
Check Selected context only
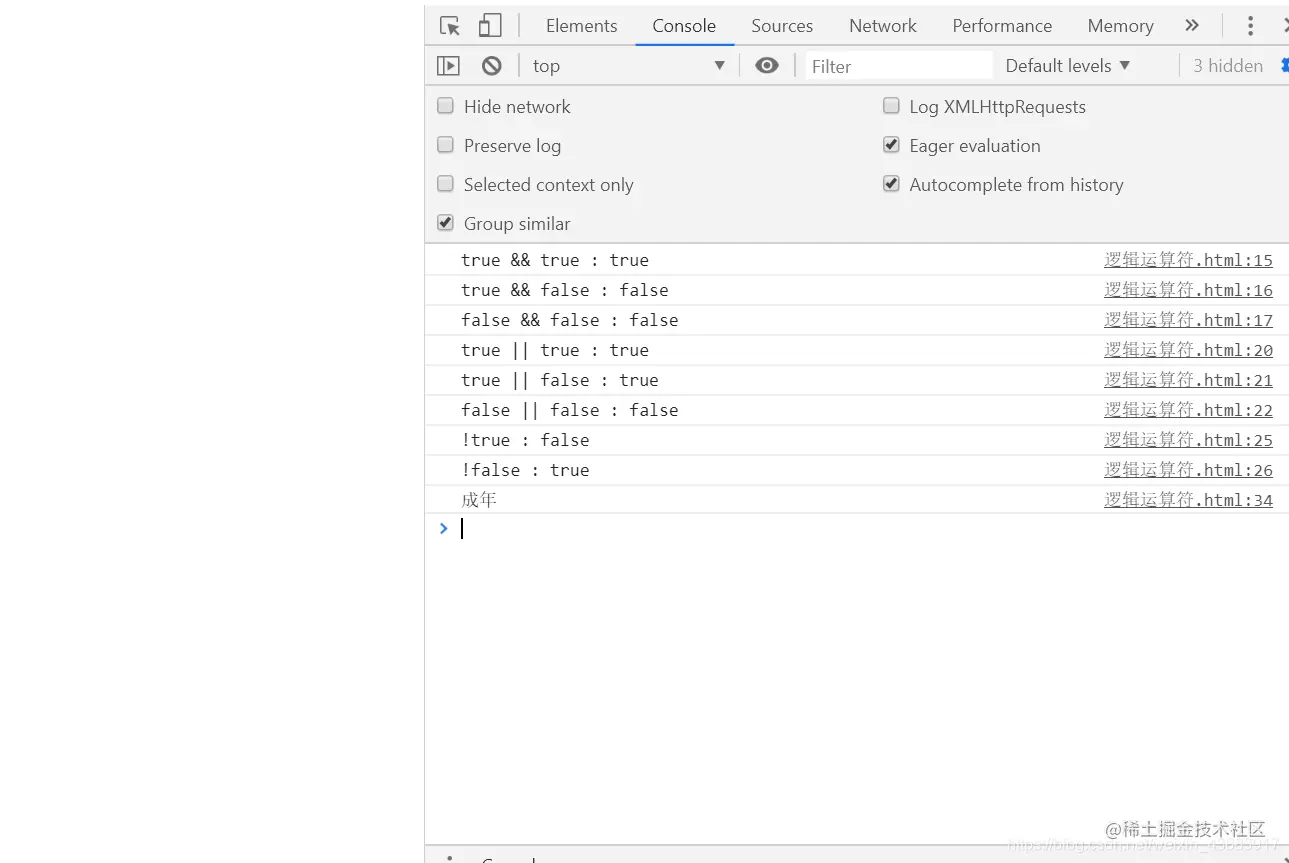click(446, 184)
